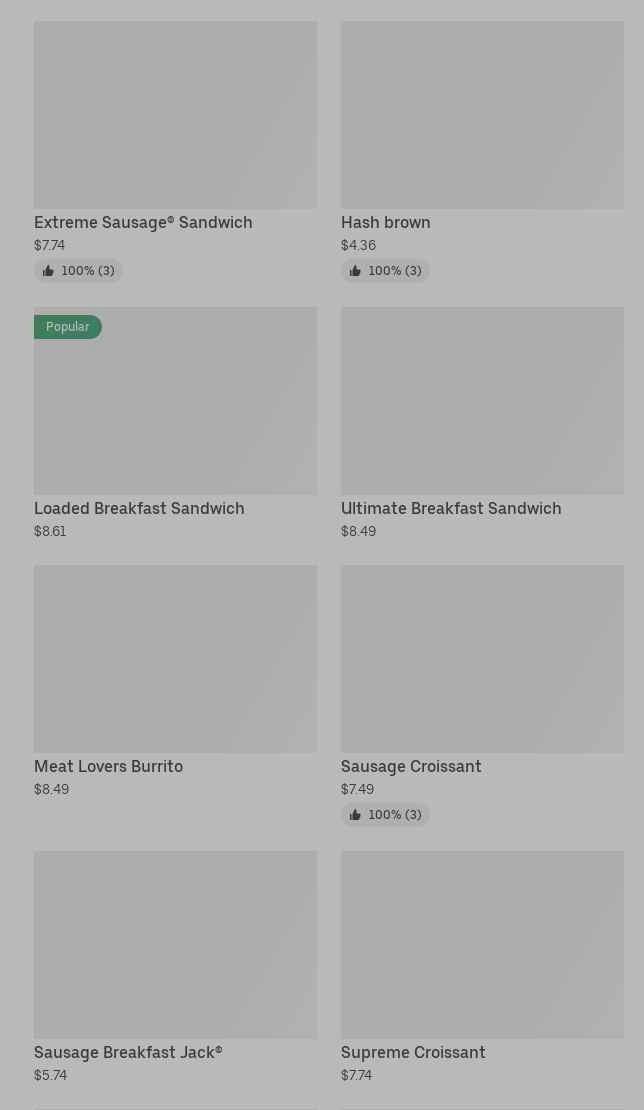The height and width of the screenshot is (1110, 644).
Task: Select Loaded Breakfast Sandwich photo
Action: coord(175,410)
